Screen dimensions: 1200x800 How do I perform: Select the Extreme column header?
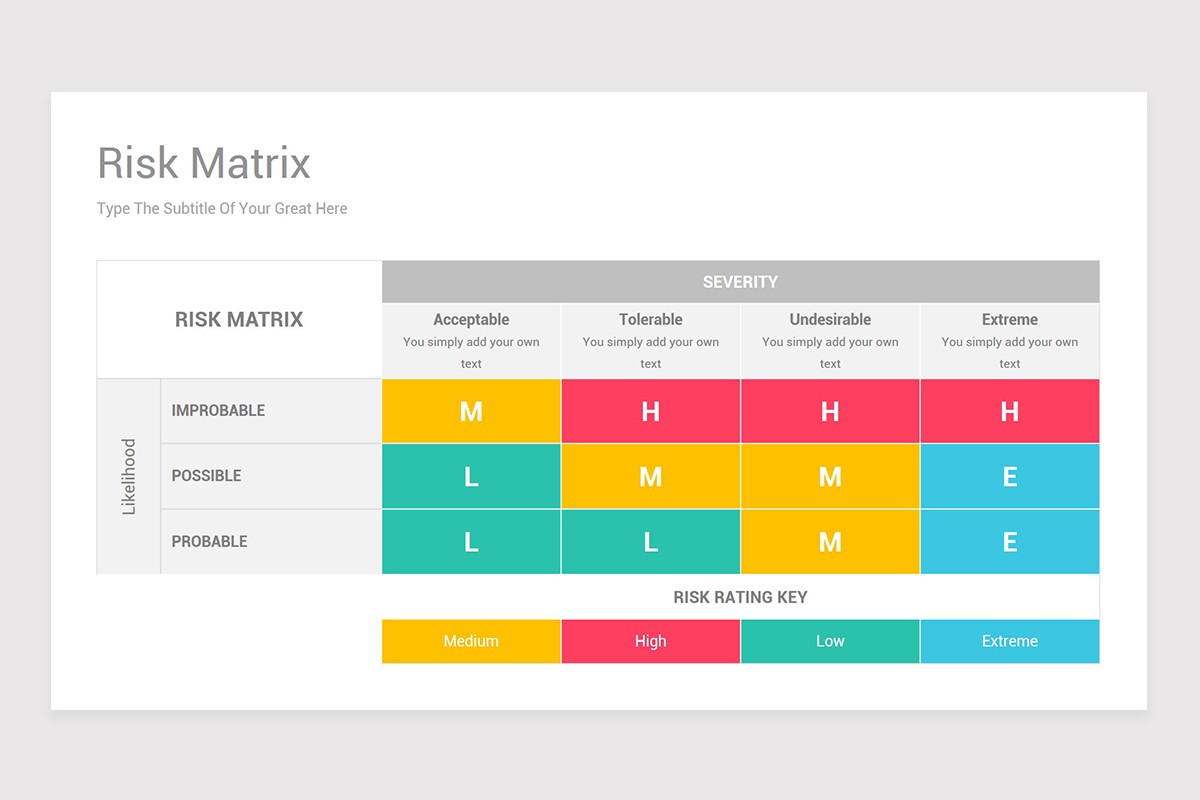[1009, 319]
